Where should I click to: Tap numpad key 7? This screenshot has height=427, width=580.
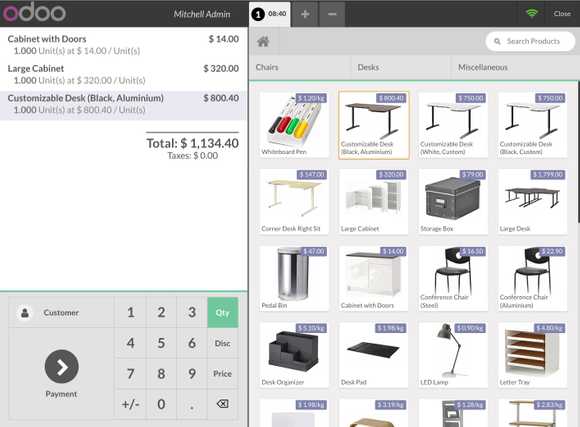(131, 374)
